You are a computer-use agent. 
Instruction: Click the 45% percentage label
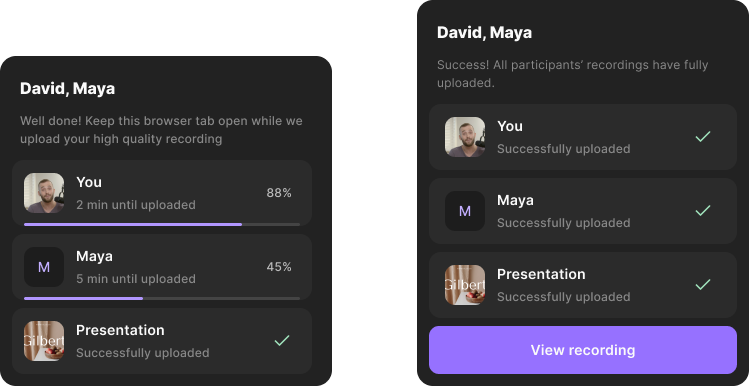[279, 267]
